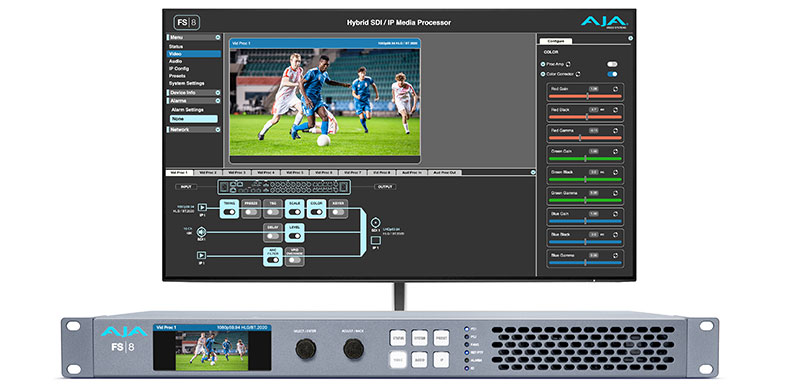The image size is (800, 387).
Task: Reset the Green Gamma value with its icon
Action: [615, 193]
